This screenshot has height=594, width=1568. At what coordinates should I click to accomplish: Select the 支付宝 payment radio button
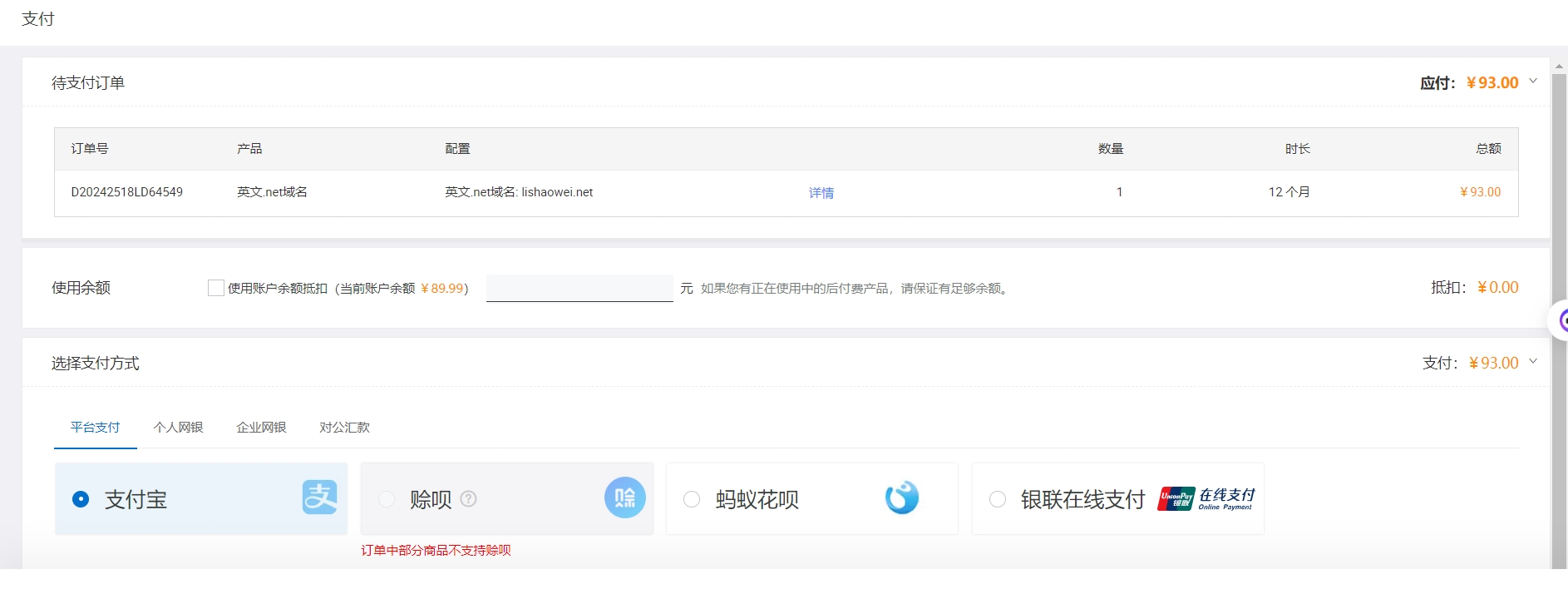click(81, 499)
